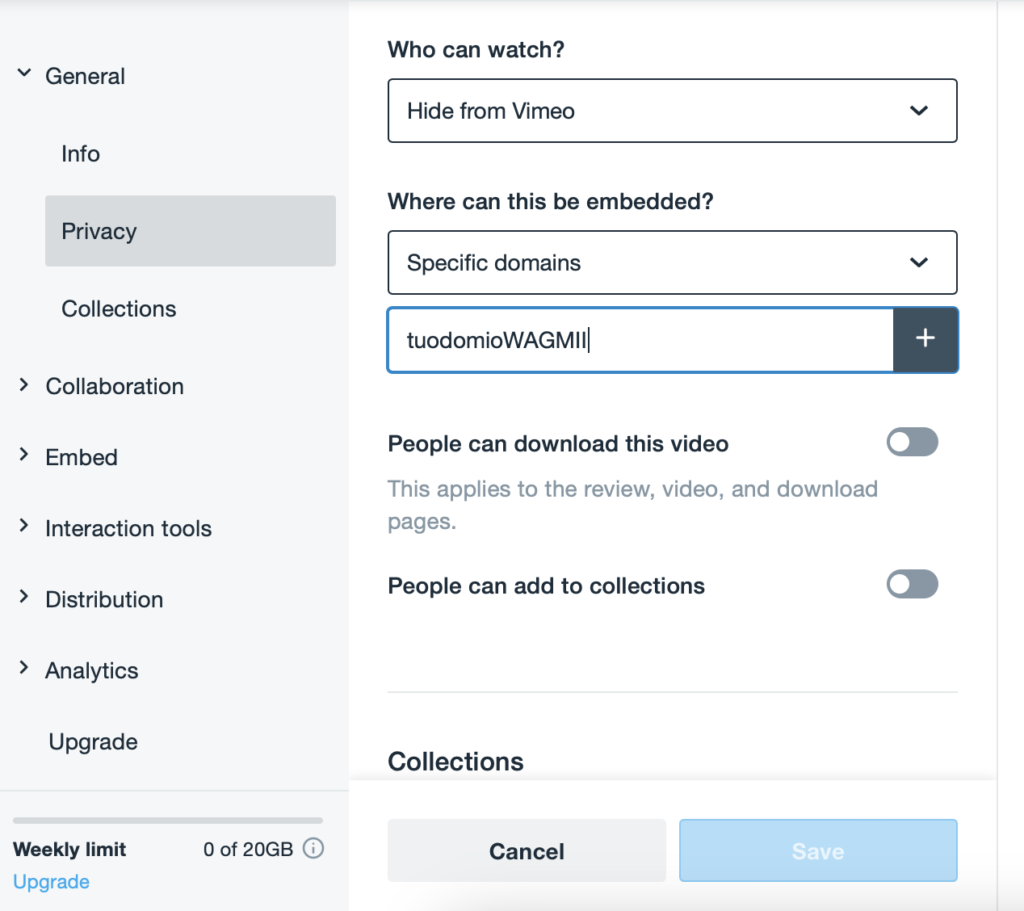Select Info in the sidebar
Screen dimensions: 1024x911
(x=81, y=154)
